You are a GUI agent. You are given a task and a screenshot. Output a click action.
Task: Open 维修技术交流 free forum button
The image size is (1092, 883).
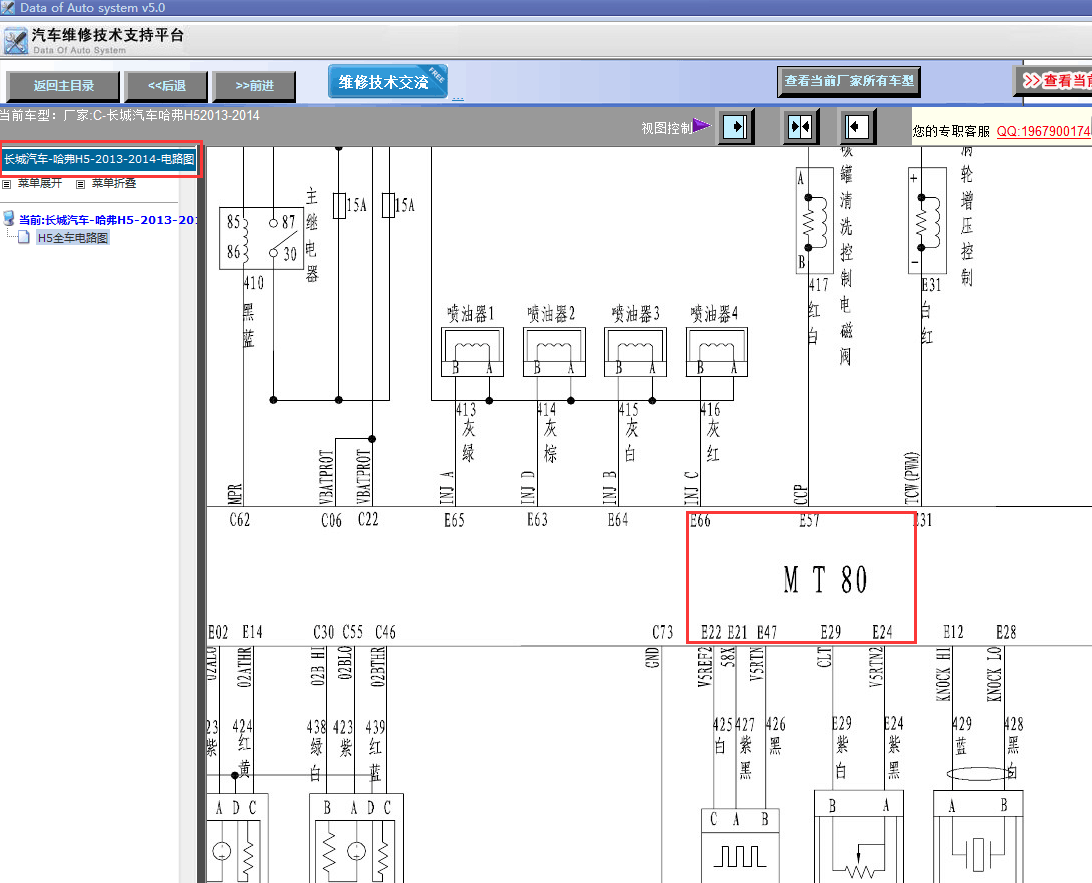[387, 81]
